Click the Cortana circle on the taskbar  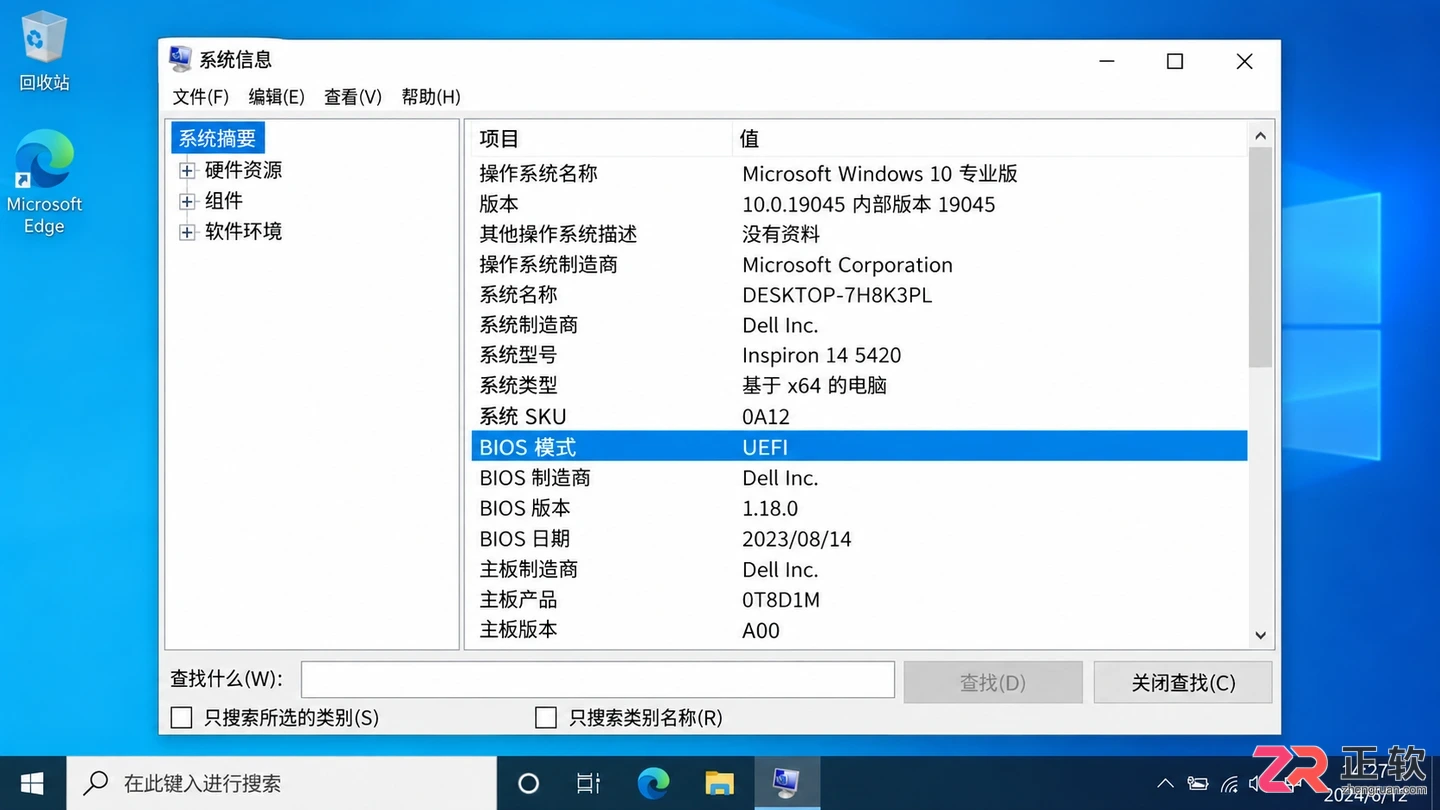pos(529,783)
